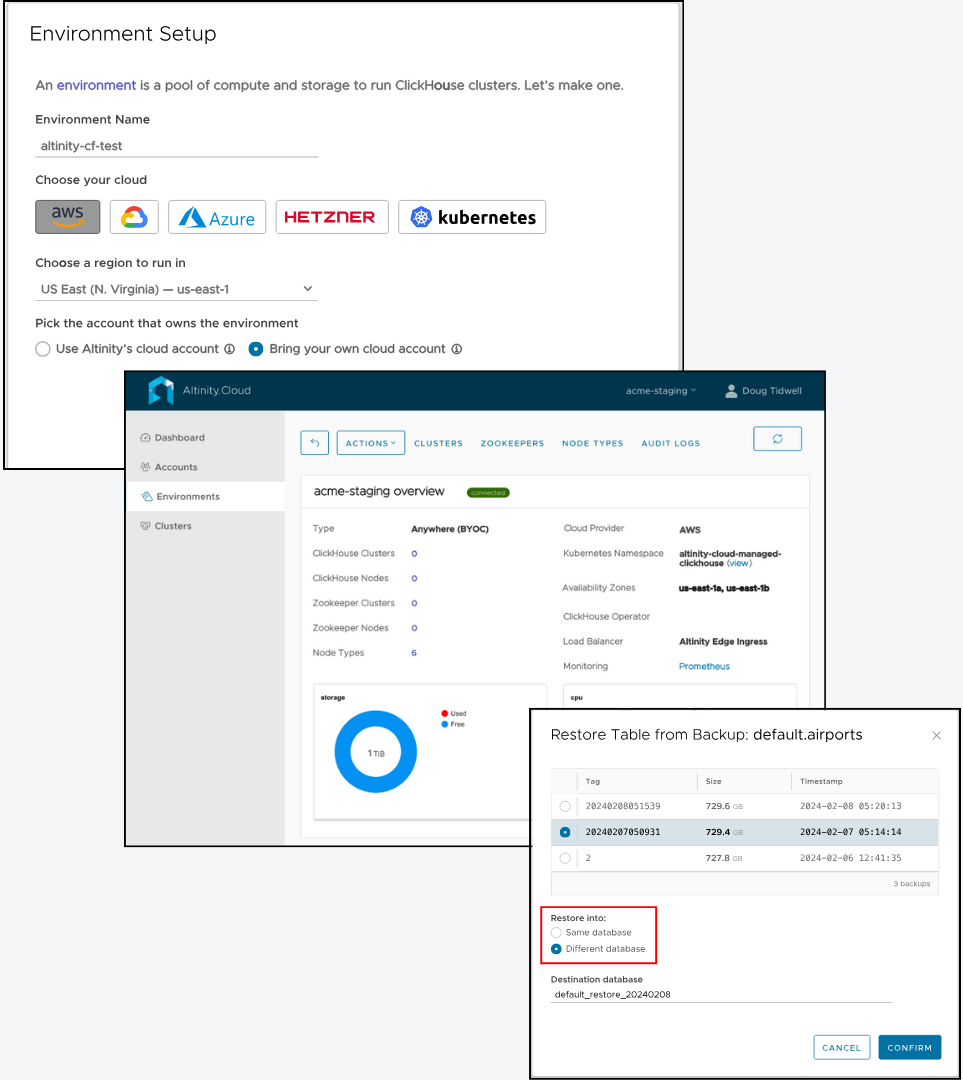
Task: Click the Tag column header
Action: coord(592,781)
